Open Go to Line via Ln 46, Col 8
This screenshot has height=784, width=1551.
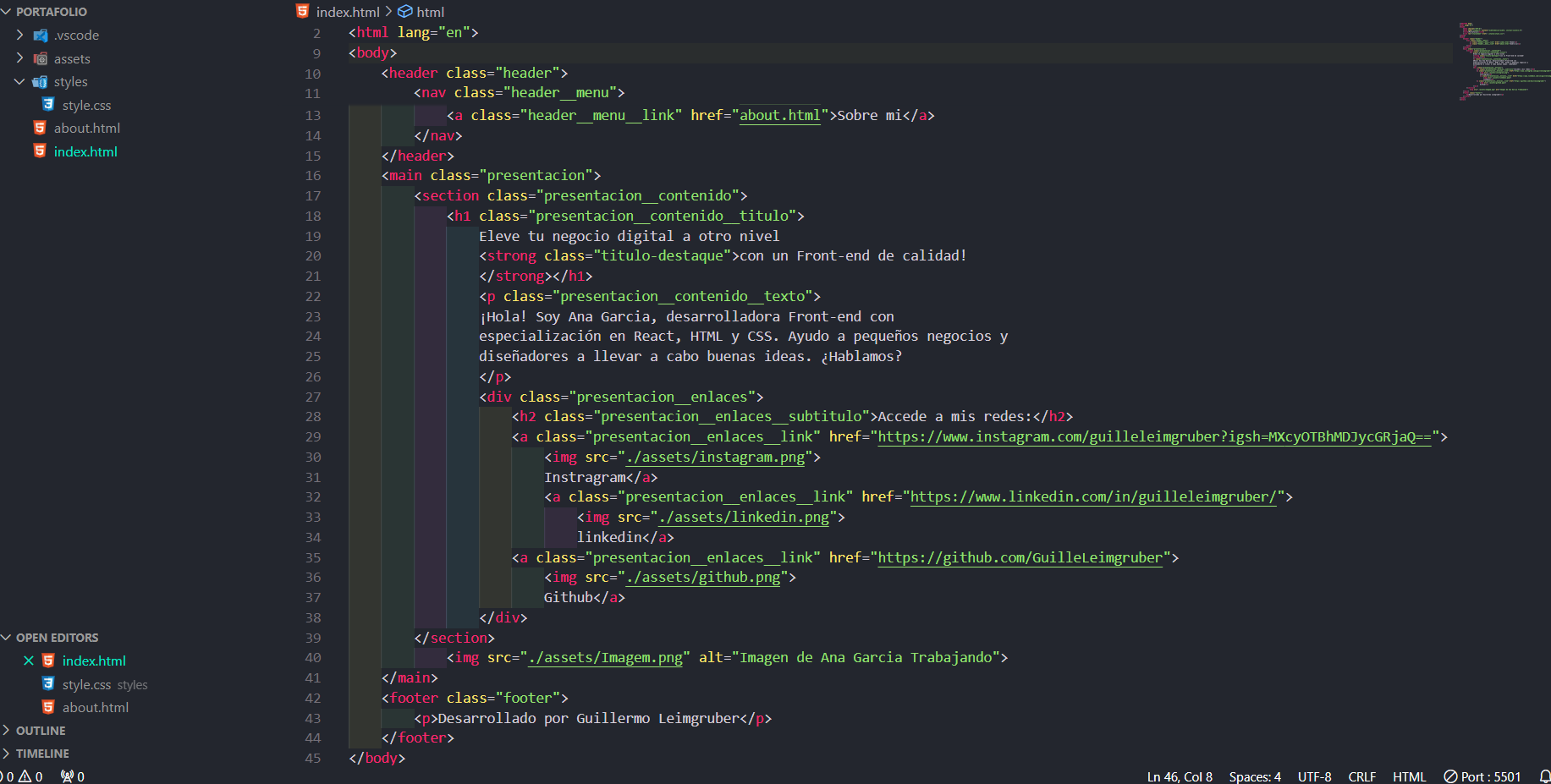coord(1180,776)
